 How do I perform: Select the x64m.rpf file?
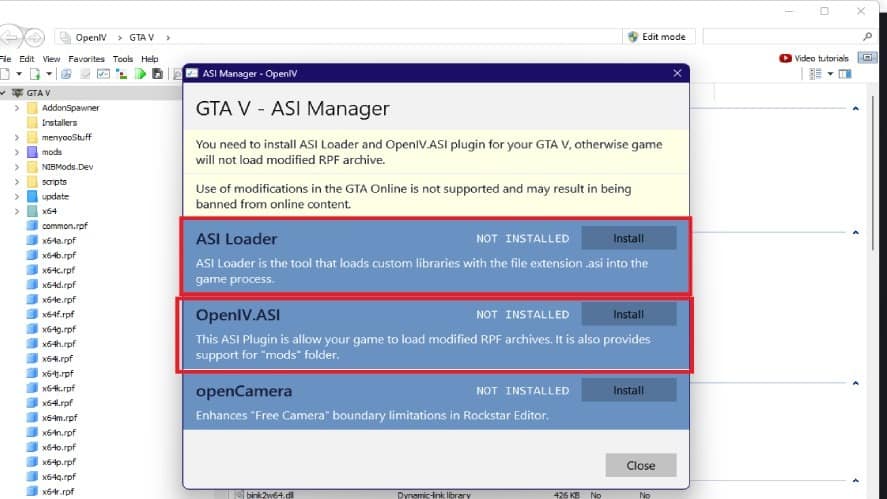point(59,418)
